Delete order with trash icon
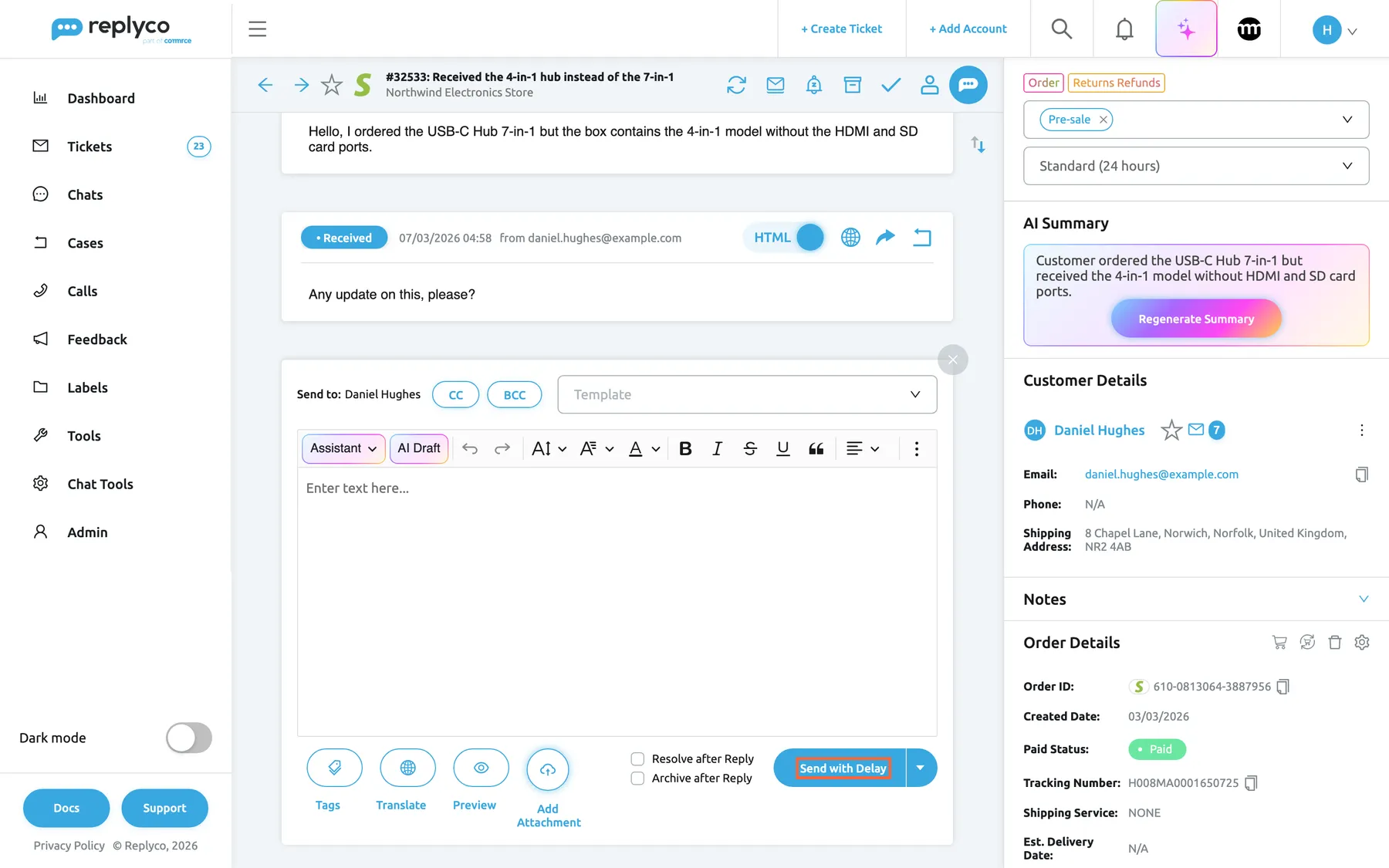 click(1335, 642)
